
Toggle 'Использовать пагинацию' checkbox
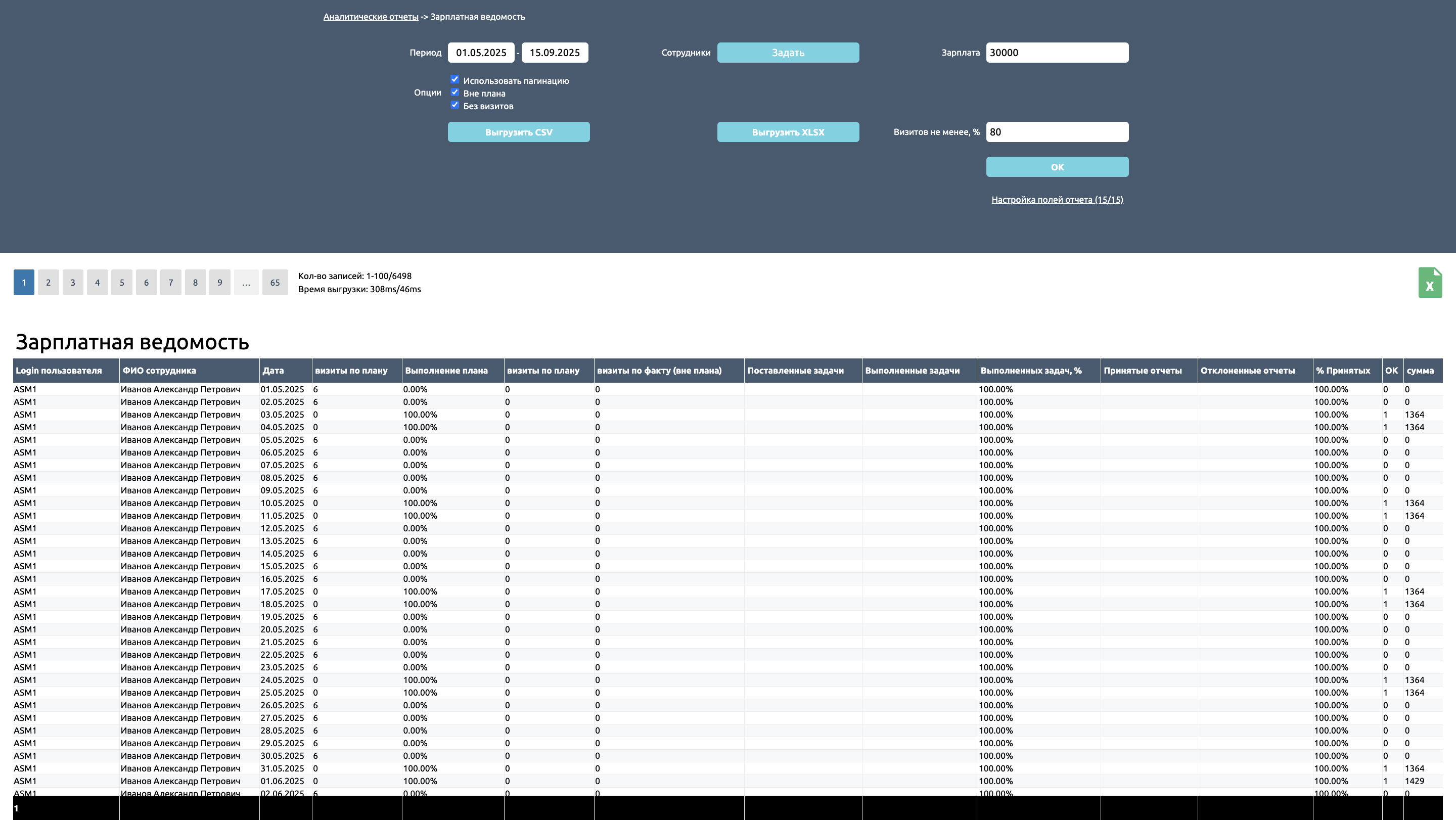click(x=454, y=79)
